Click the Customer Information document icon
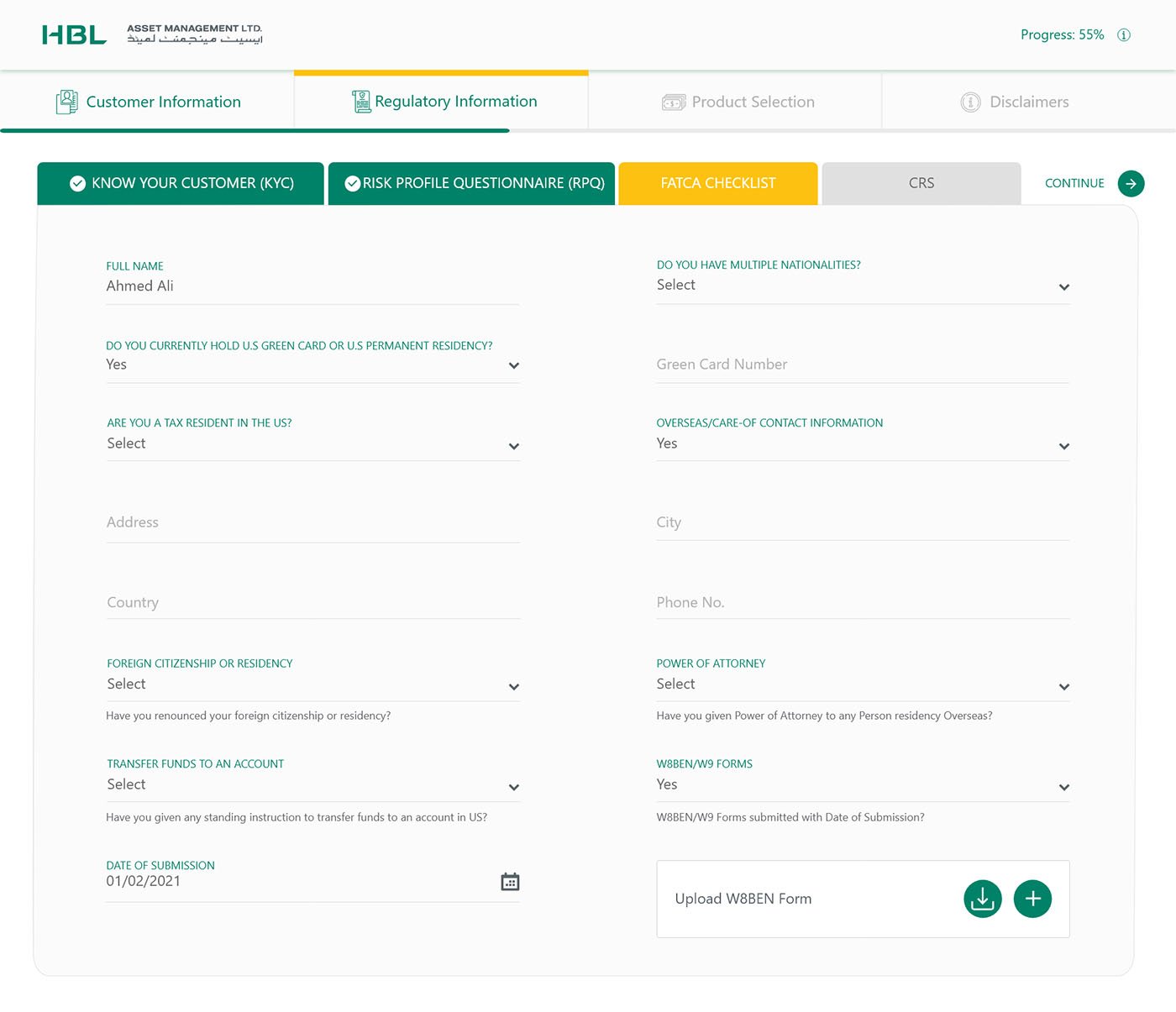The image size is (1176, 1012). coord(66,102)
